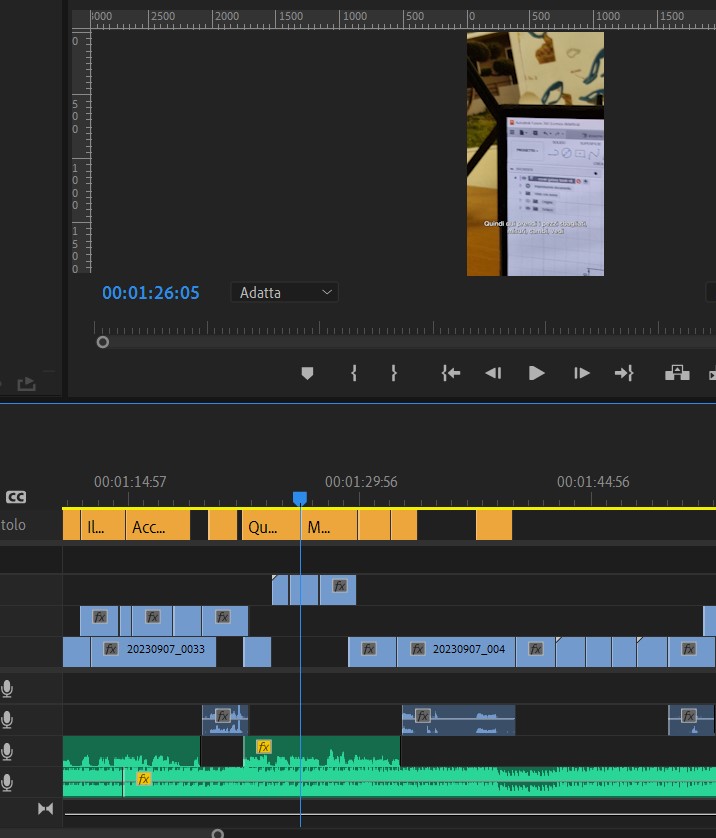The width and height of the screenshot is (716, 838).
Task: Set the Mark In point
Action: click(354, 373)
